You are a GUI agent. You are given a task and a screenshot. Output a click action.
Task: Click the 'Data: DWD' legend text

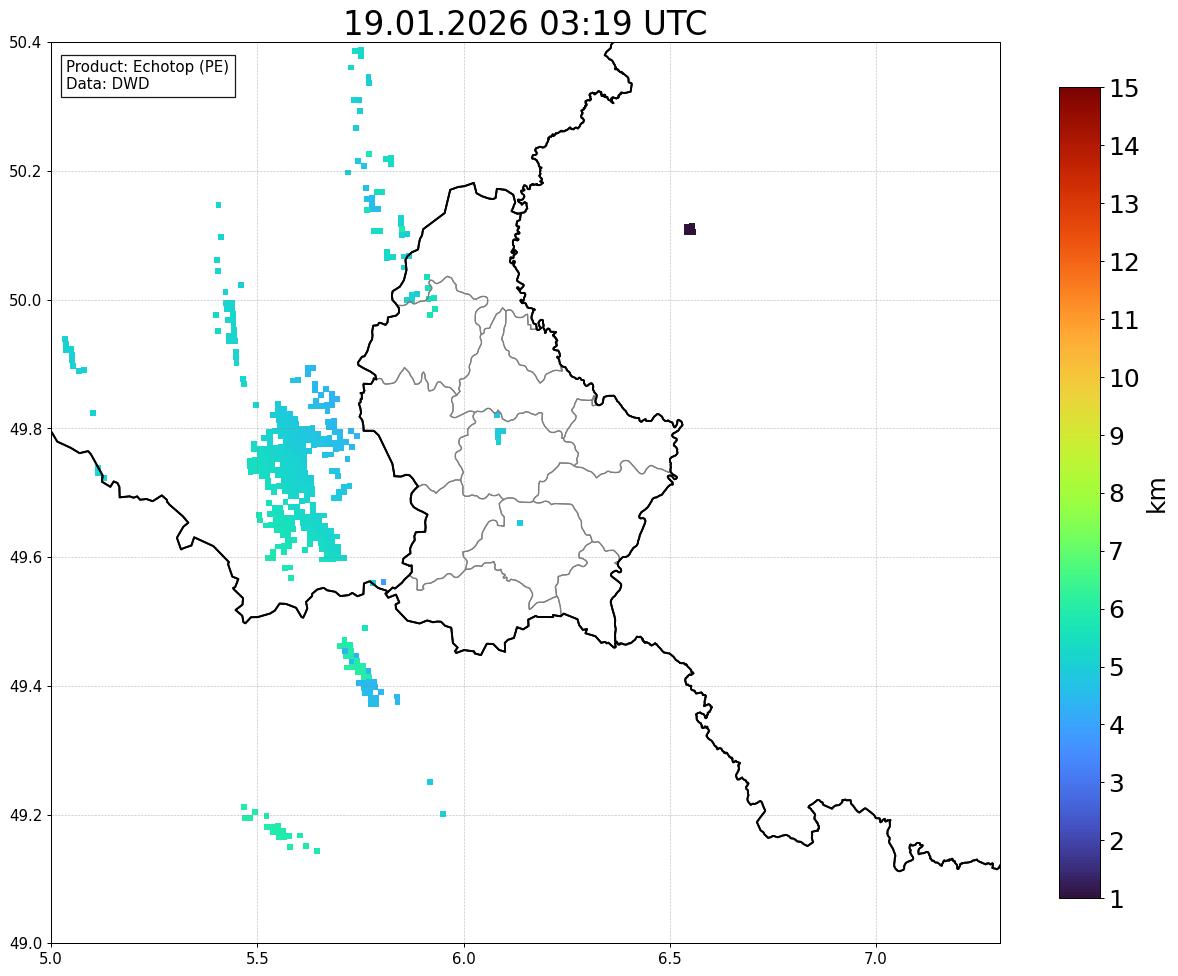click(x=107, y=83)
